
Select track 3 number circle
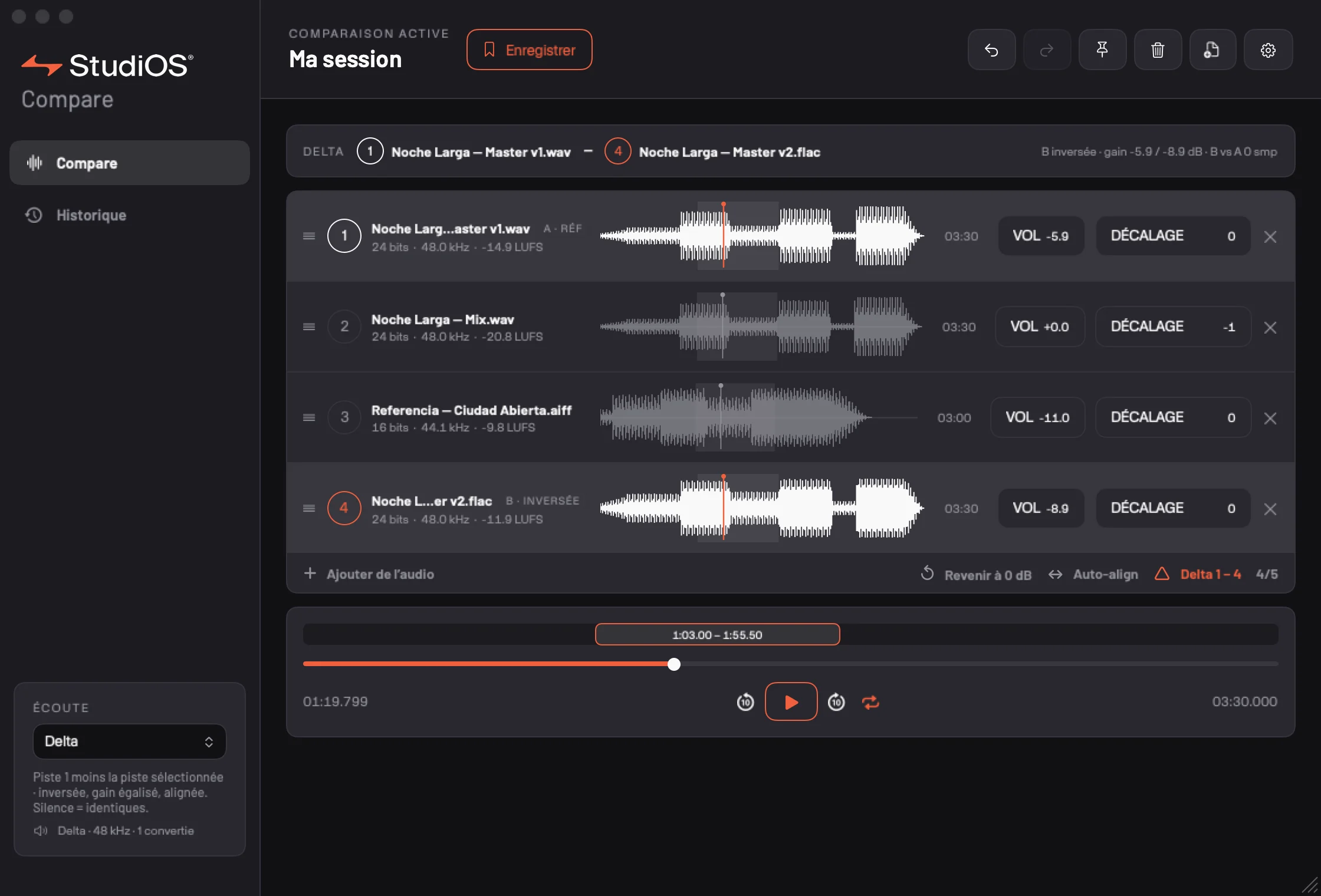click(x=344, y=417)
